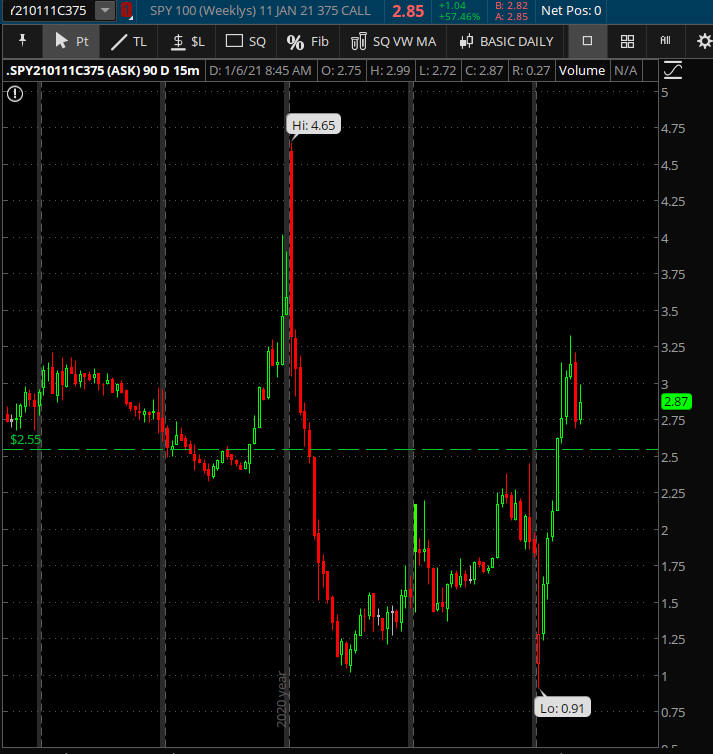The height and width of the screenshot is (754, 713).
Task: Click the header date D: 1/6/21 8:45 AM
Action: (260, 71)
